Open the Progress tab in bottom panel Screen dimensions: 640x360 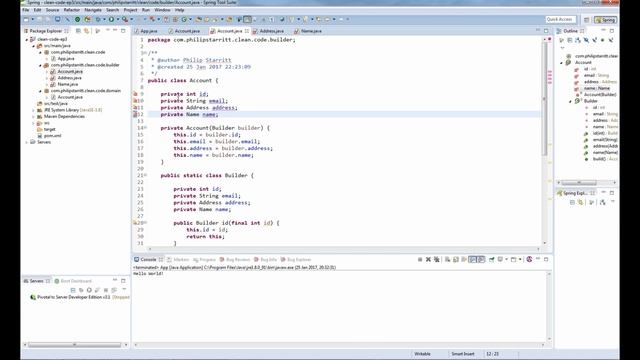[x=207, y=260]
